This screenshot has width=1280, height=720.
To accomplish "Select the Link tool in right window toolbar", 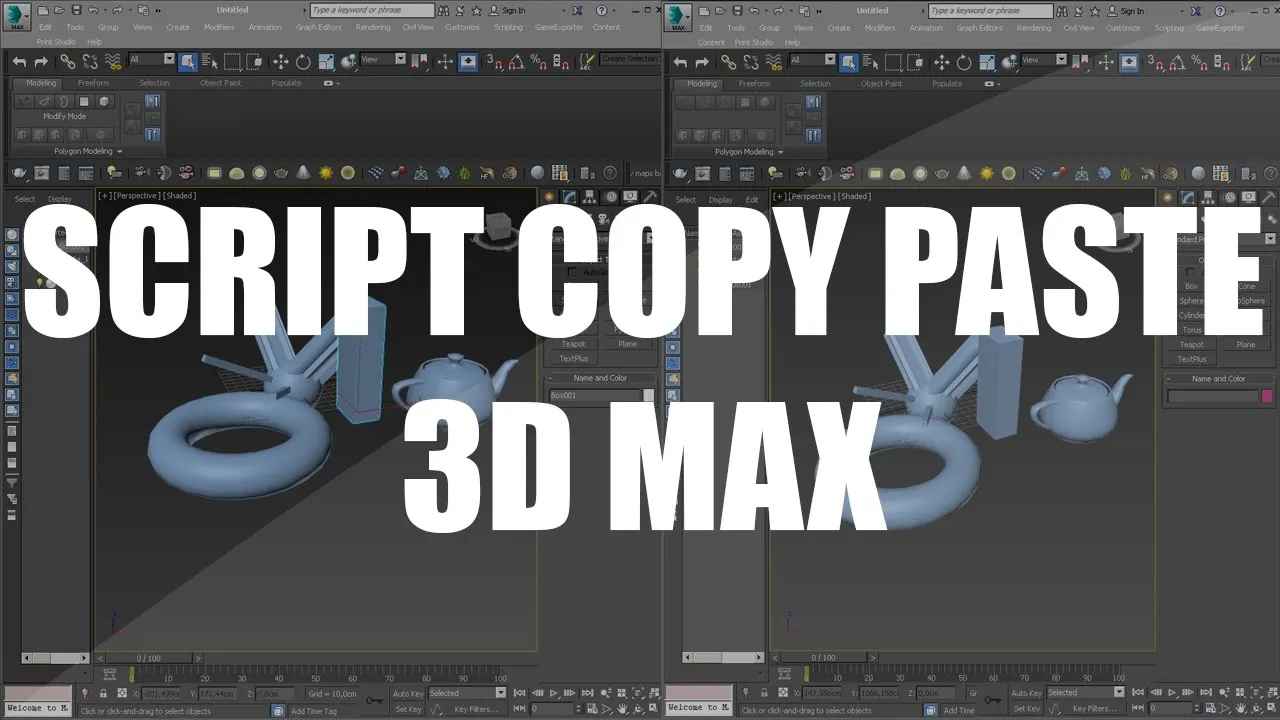I will point(728,62).
